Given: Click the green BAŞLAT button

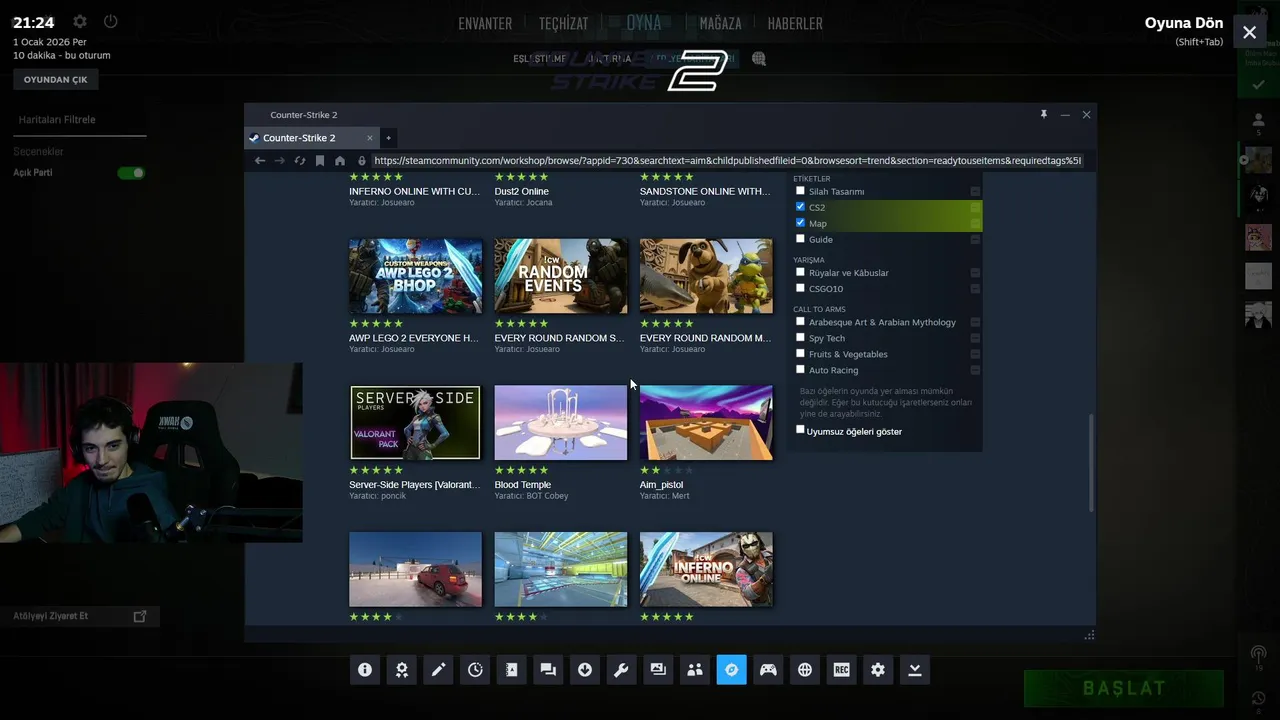Looking at the screenshot, I should [1124, 688].
